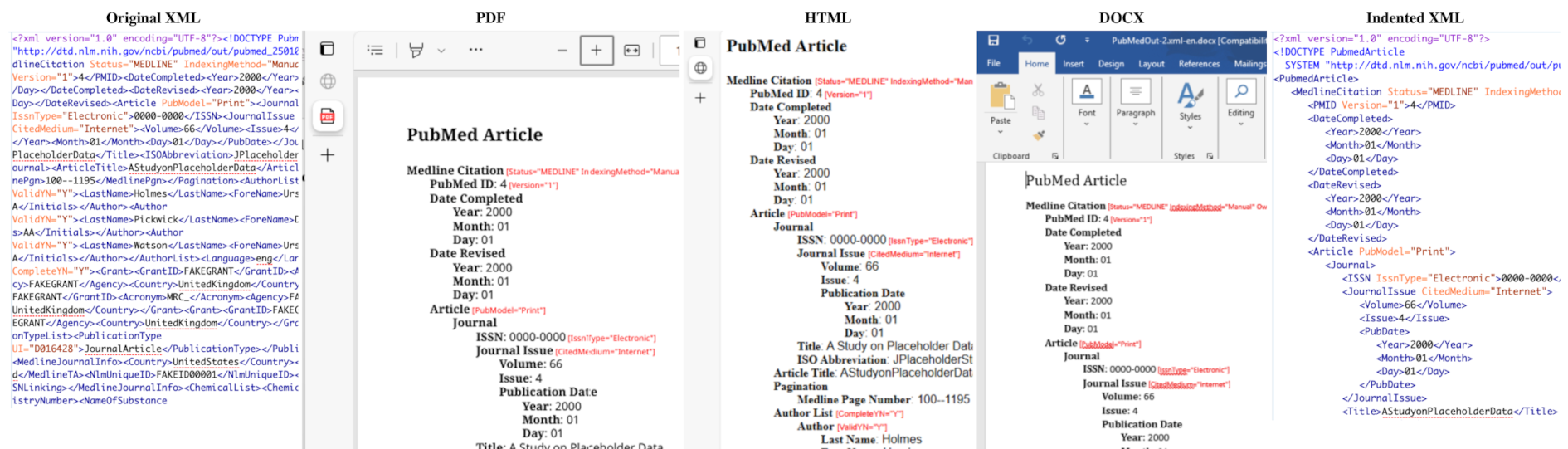
Task: Expand the Paragraph group in Word ribbon
Action: click(x=1136, y=102)
